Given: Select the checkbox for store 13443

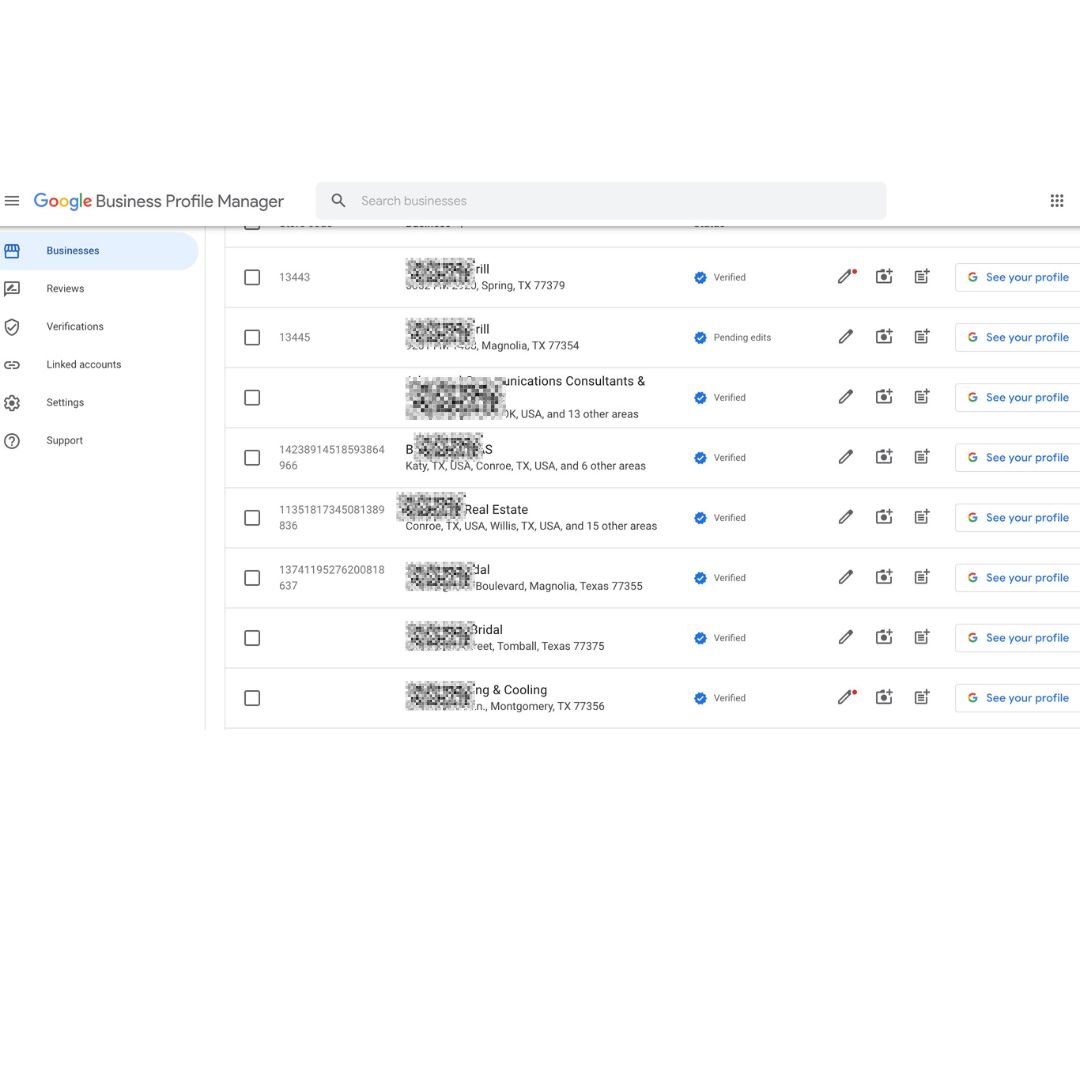Looking at the screenshot, I should pos(252,277).
